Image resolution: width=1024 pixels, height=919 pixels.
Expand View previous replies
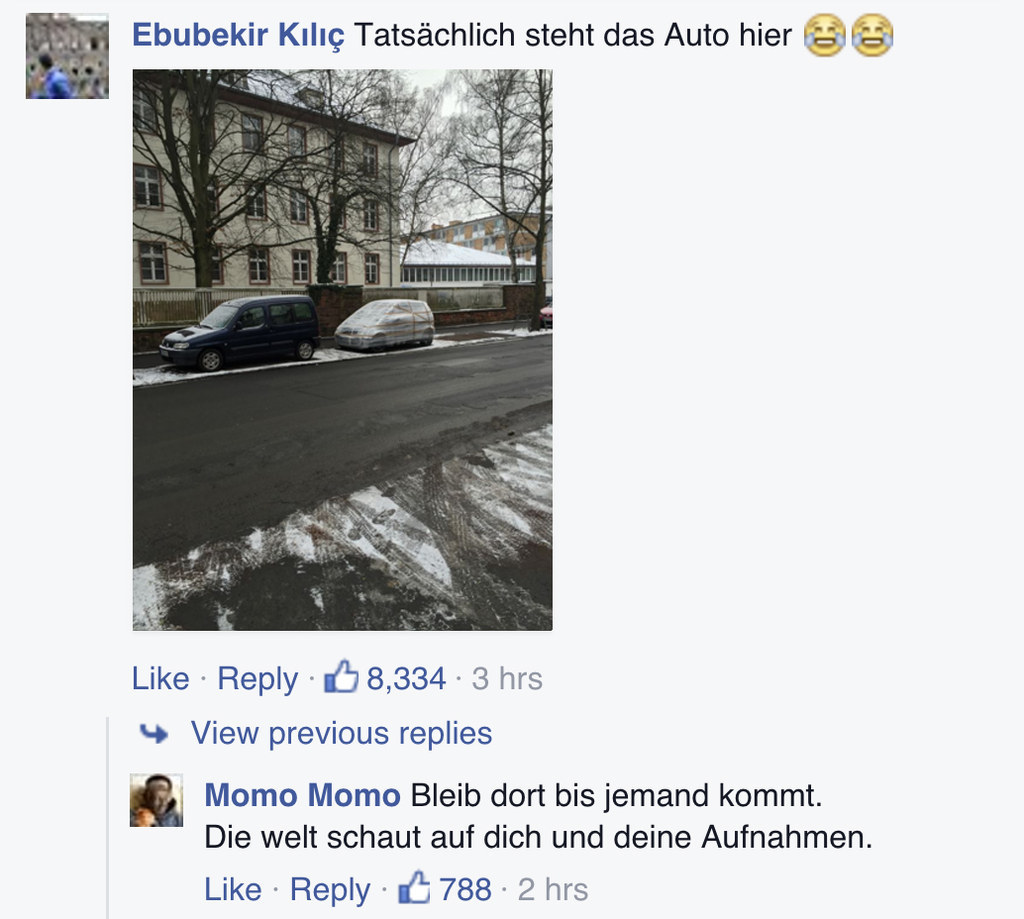click(x=341, y=733)
